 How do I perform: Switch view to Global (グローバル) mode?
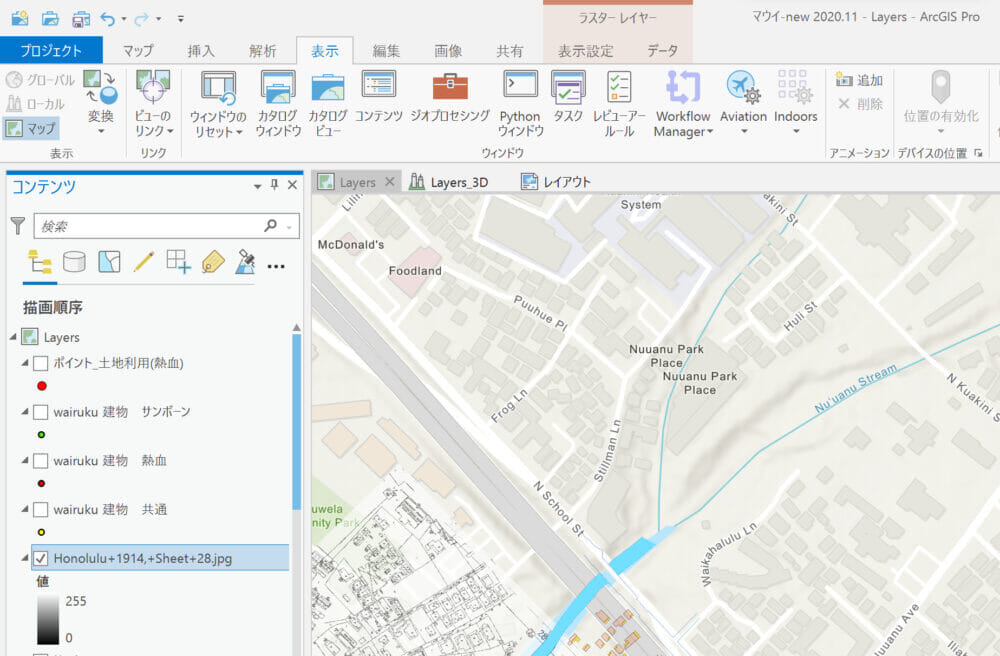coord(40,80)
